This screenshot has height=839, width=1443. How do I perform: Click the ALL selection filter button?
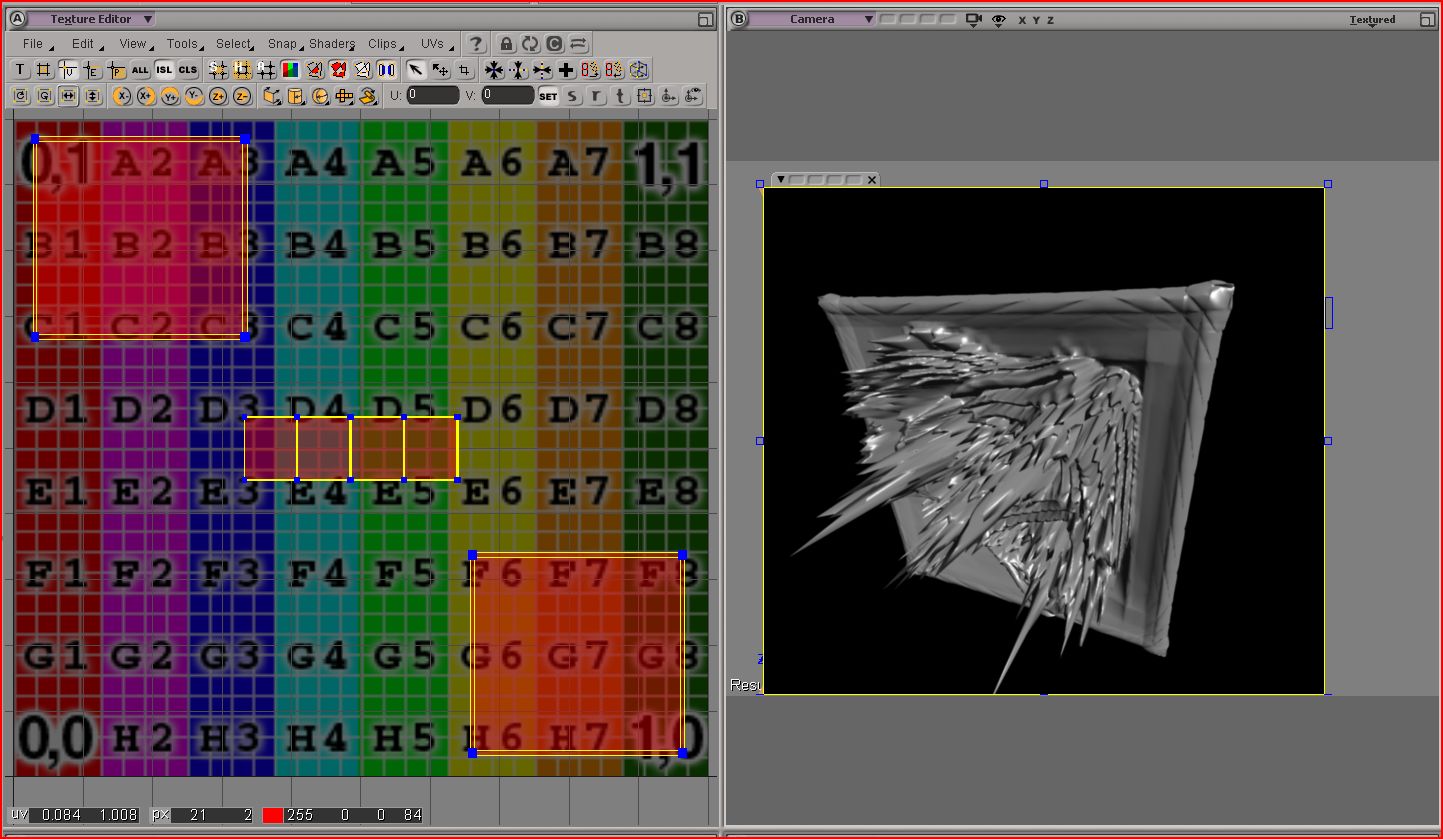140,69
